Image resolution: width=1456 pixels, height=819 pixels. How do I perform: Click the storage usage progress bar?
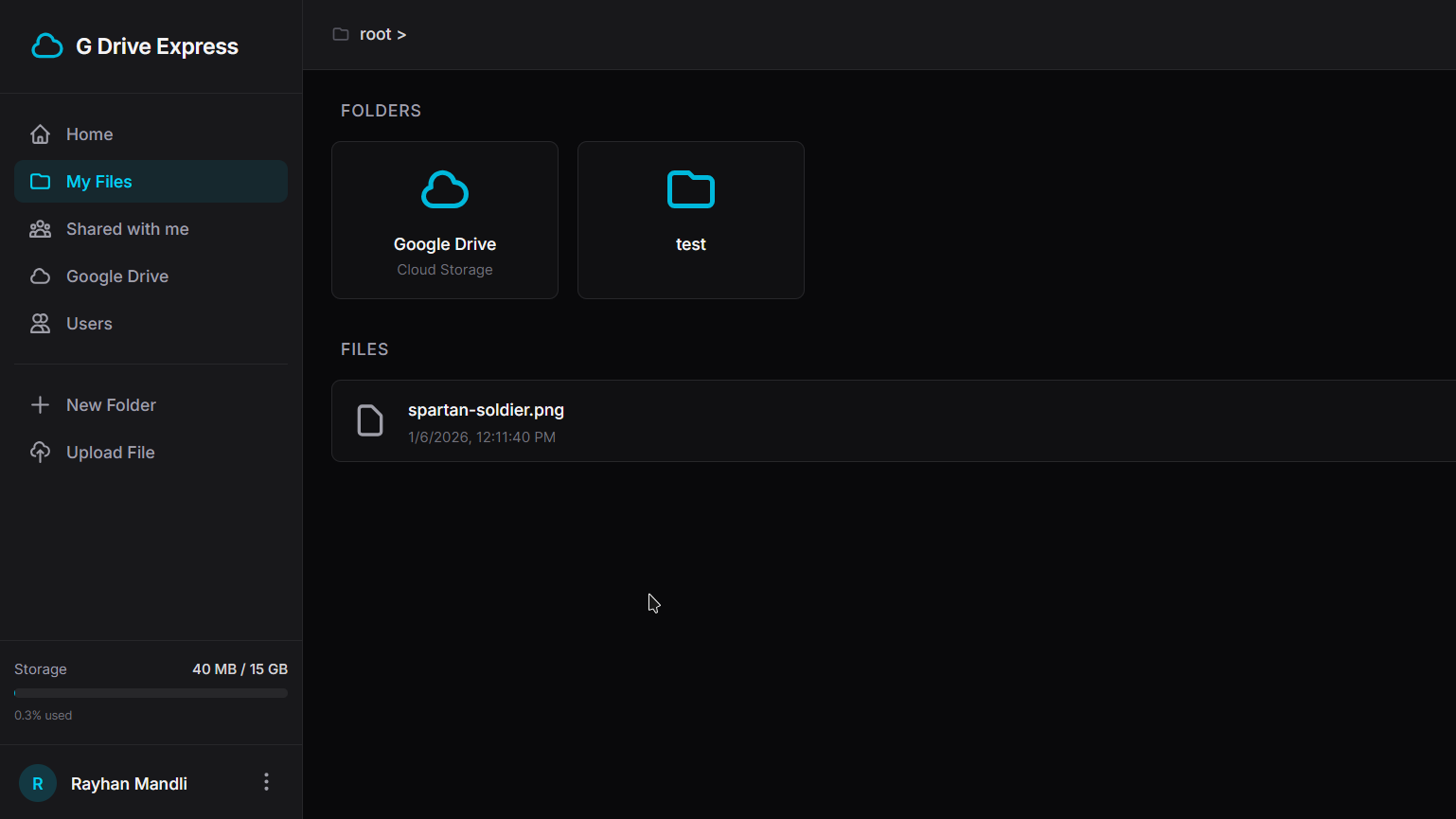pos(150,692)
